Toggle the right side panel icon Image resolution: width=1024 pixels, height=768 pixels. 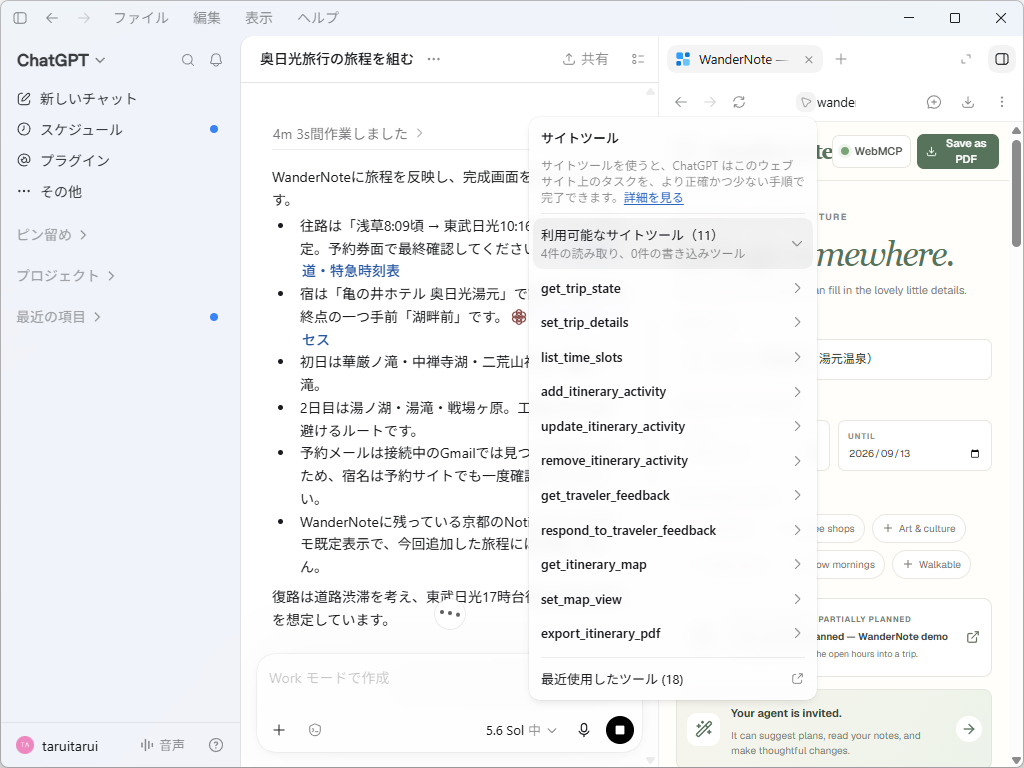point(1002,59)
